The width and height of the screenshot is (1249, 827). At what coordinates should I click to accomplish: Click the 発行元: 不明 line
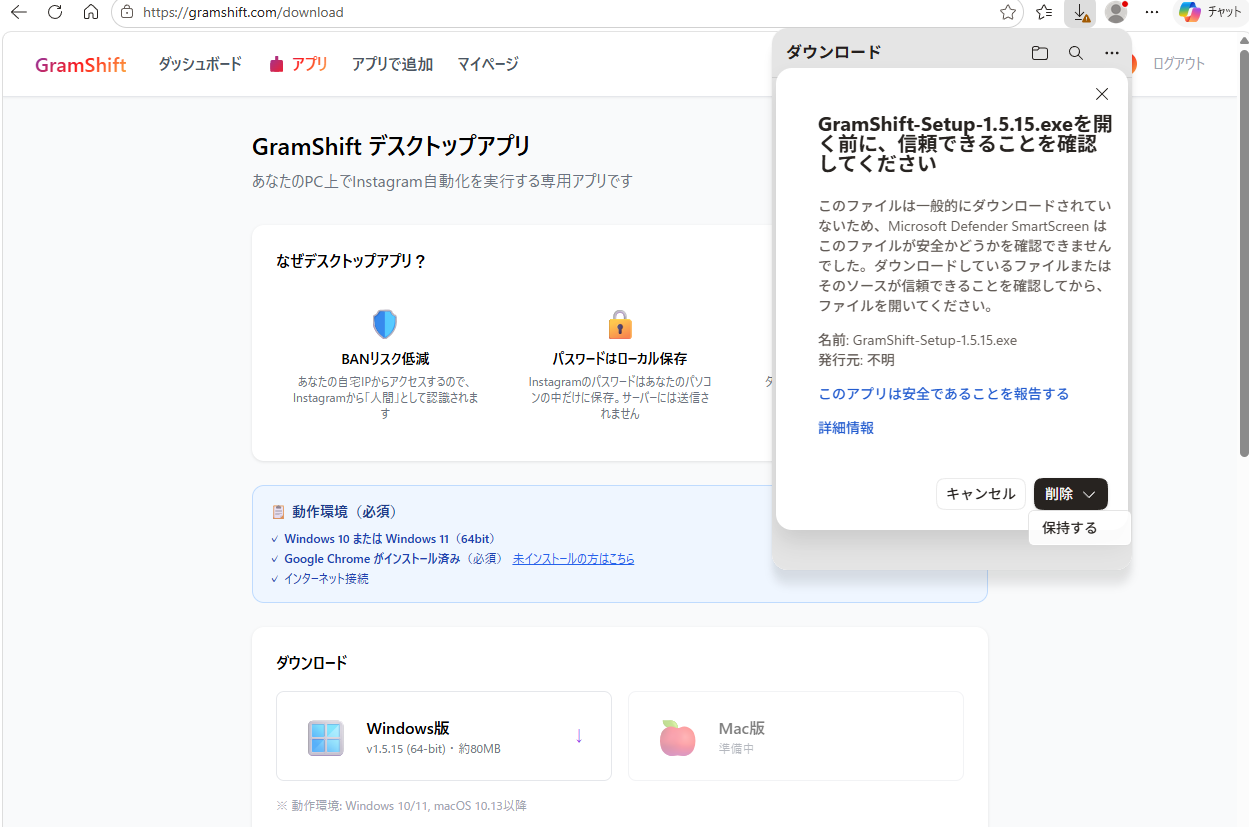856,360
